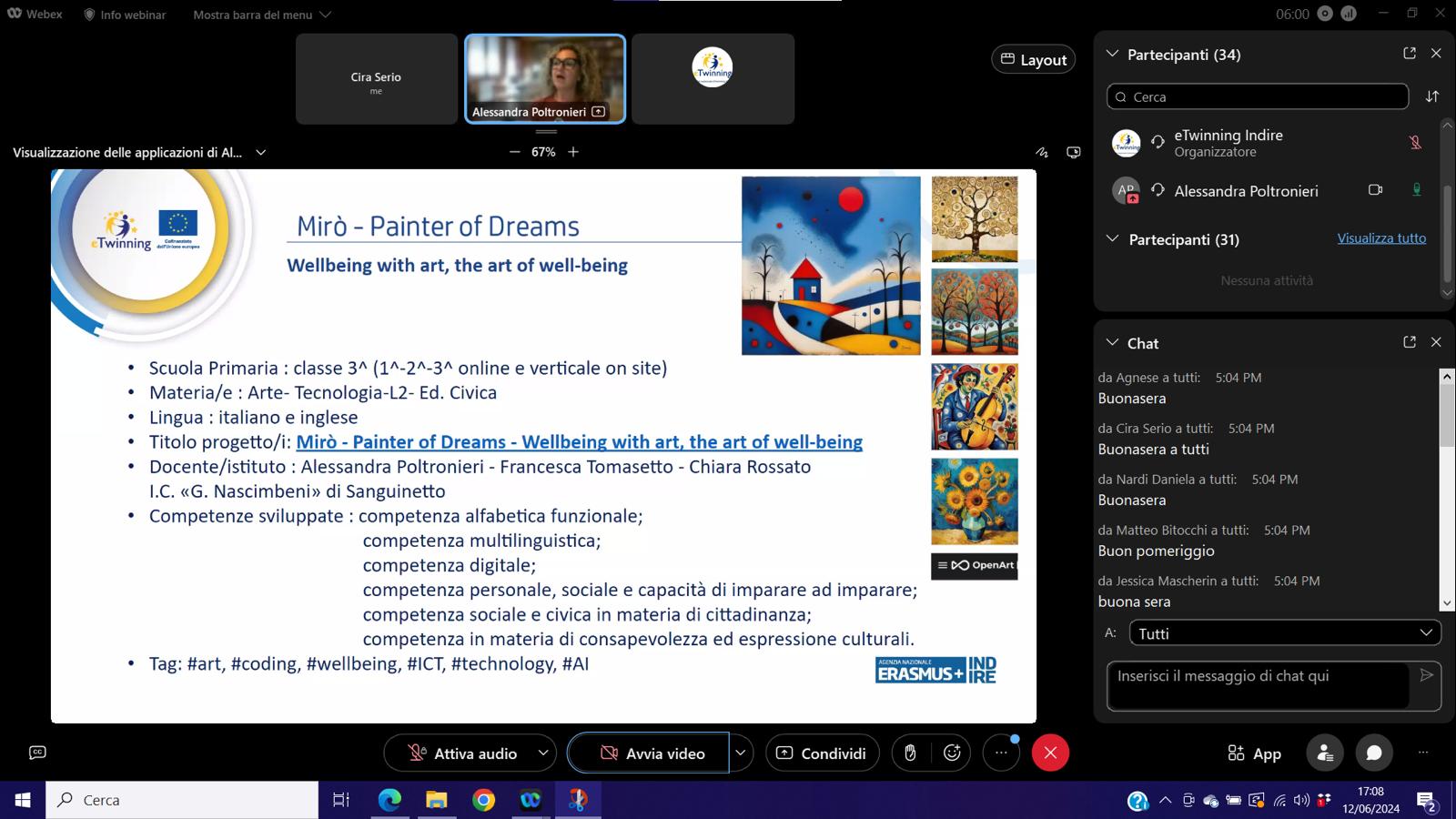Toggle the chat panel bubble icon
The width and height of the screenshot is (1456, 819).
click(x=1374, y=753)
